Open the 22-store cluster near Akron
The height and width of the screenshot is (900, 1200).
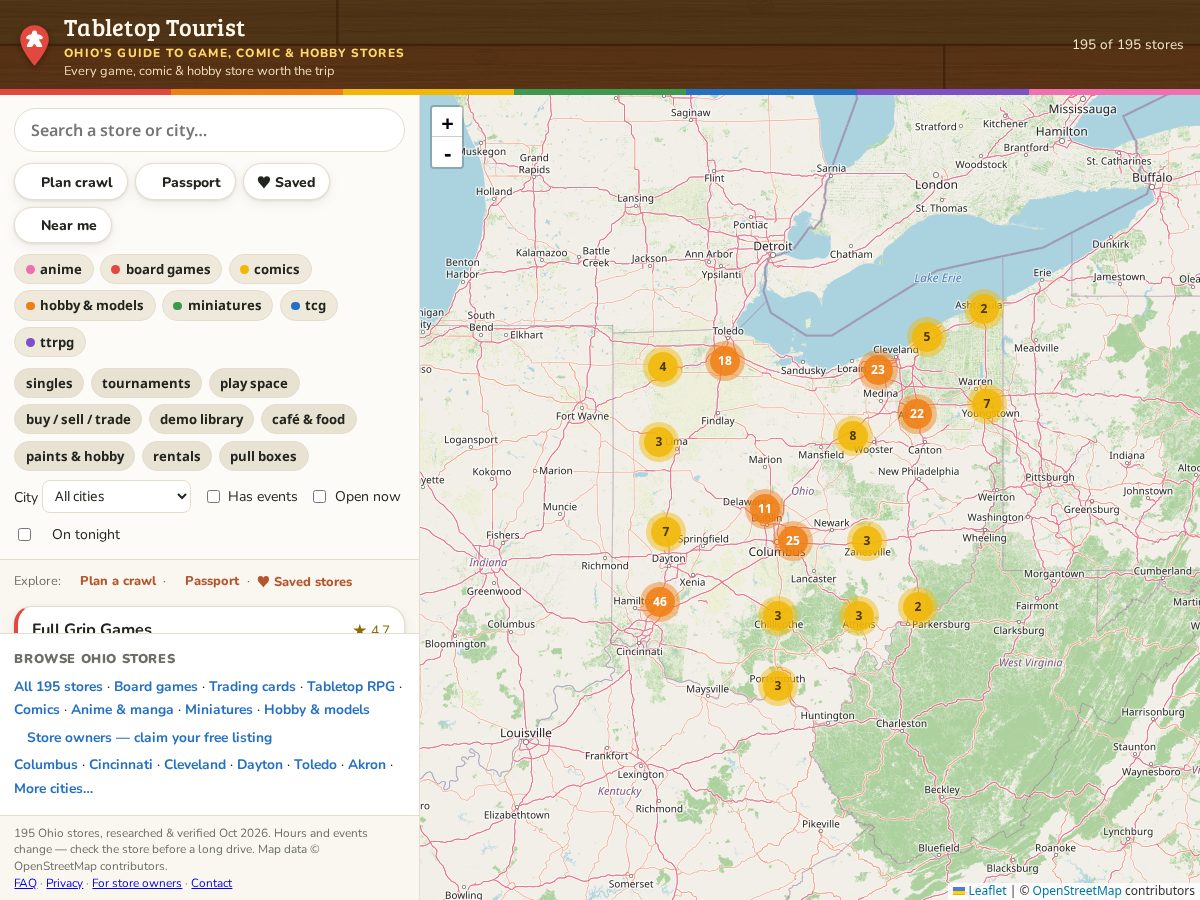click(x=917, y=414)
